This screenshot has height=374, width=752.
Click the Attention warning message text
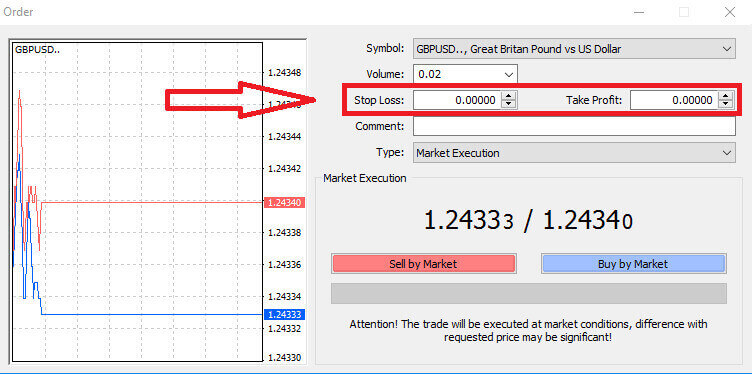528,330
